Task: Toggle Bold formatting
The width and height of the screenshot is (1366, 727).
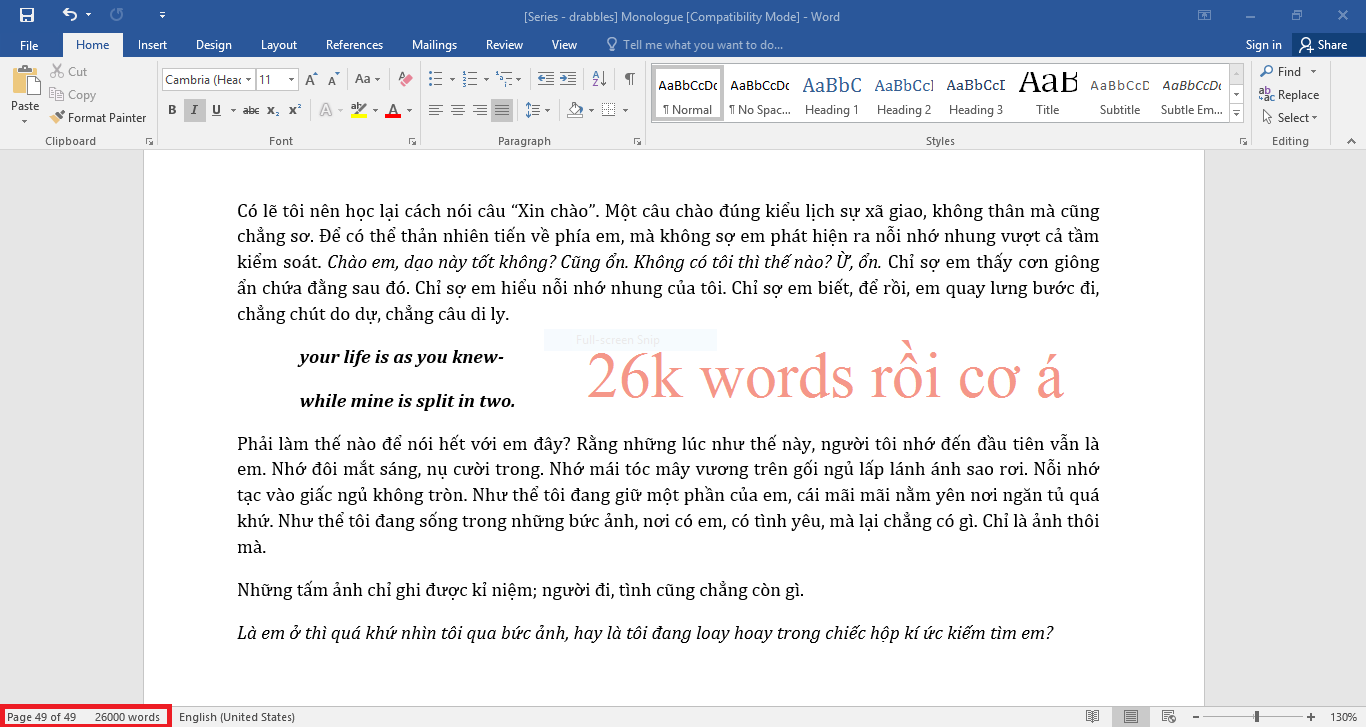Action: click(172, 110)
